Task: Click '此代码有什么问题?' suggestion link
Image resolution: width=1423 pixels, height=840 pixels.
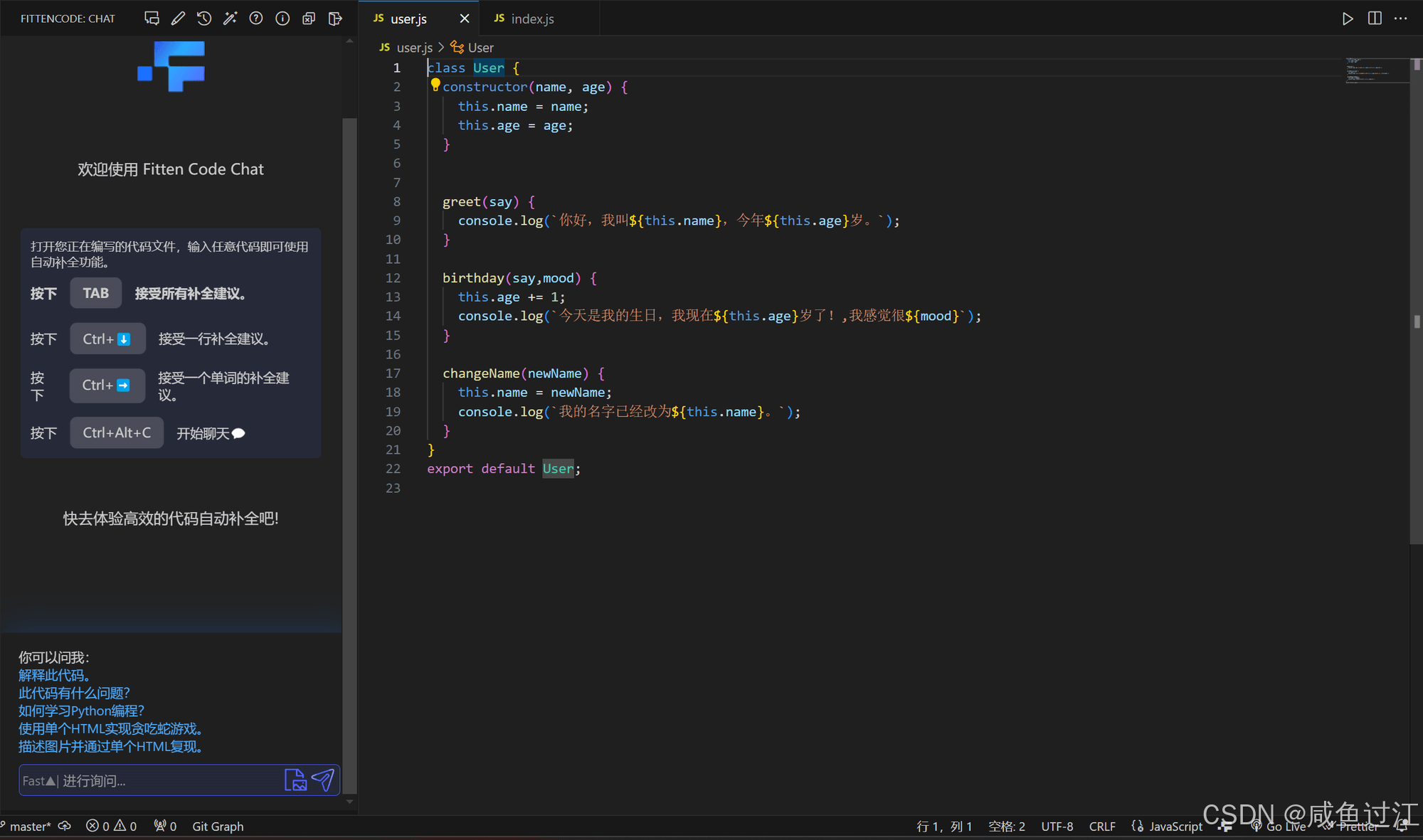Action: pyautogui.click(x=74, y=693)
